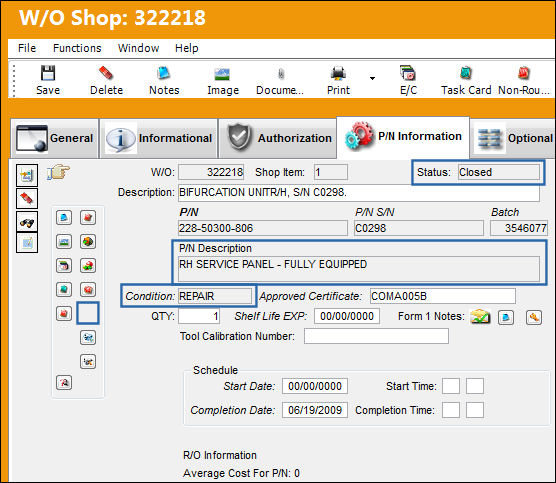Click the red card icon beside teal note

pos(88,289)
